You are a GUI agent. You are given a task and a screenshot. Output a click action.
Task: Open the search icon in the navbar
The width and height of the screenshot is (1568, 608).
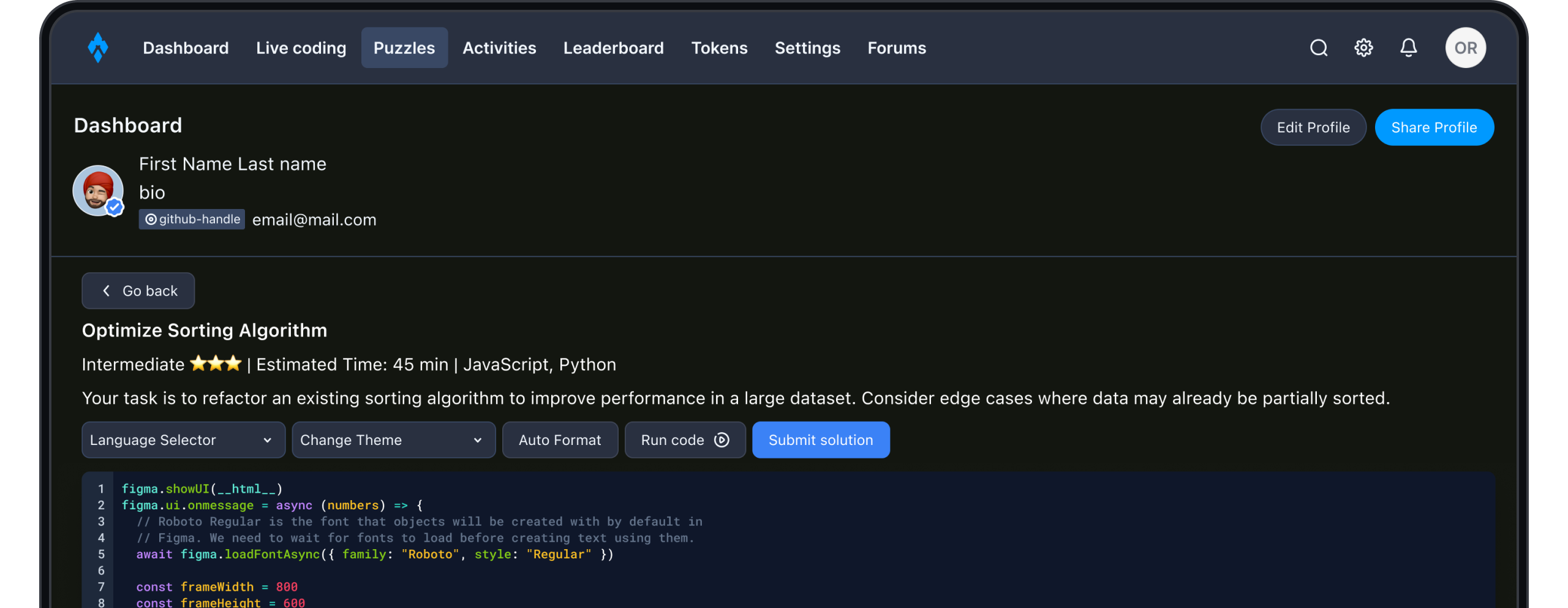tap(1319, 48)
